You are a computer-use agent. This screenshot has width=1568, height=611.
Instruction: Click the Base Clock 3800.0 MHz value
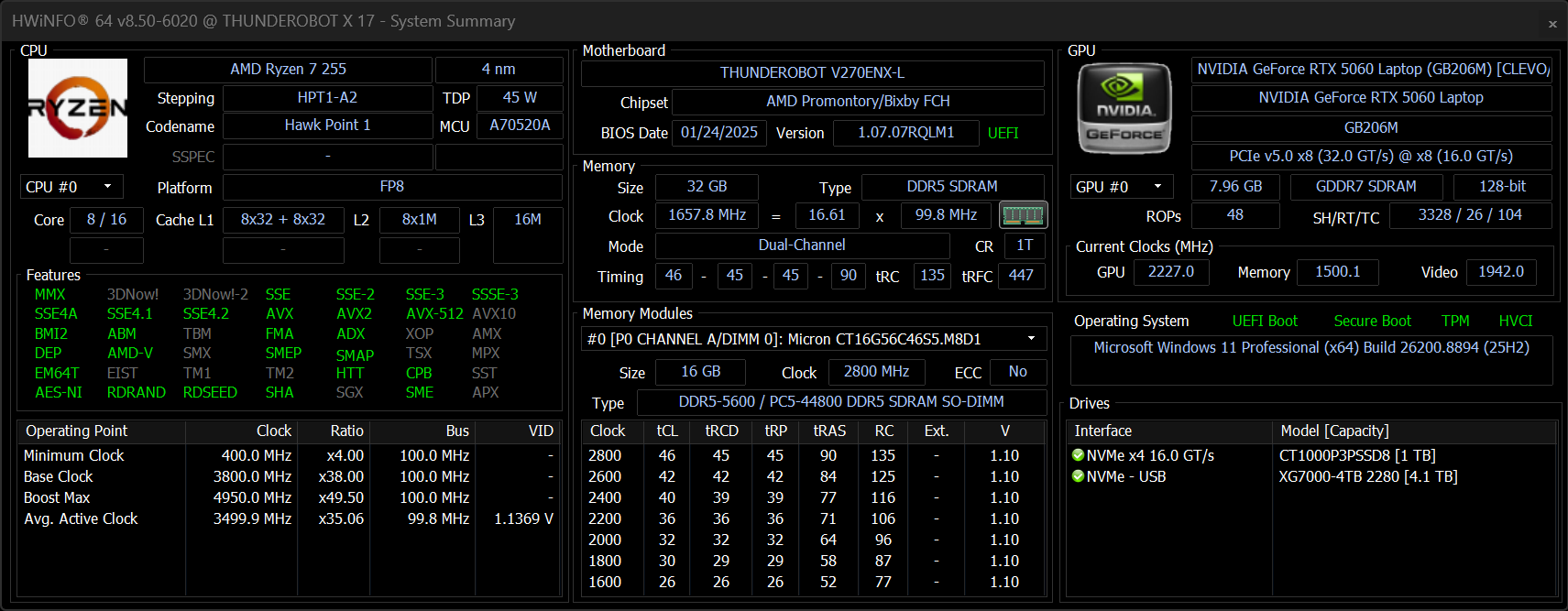coord(252,476)
